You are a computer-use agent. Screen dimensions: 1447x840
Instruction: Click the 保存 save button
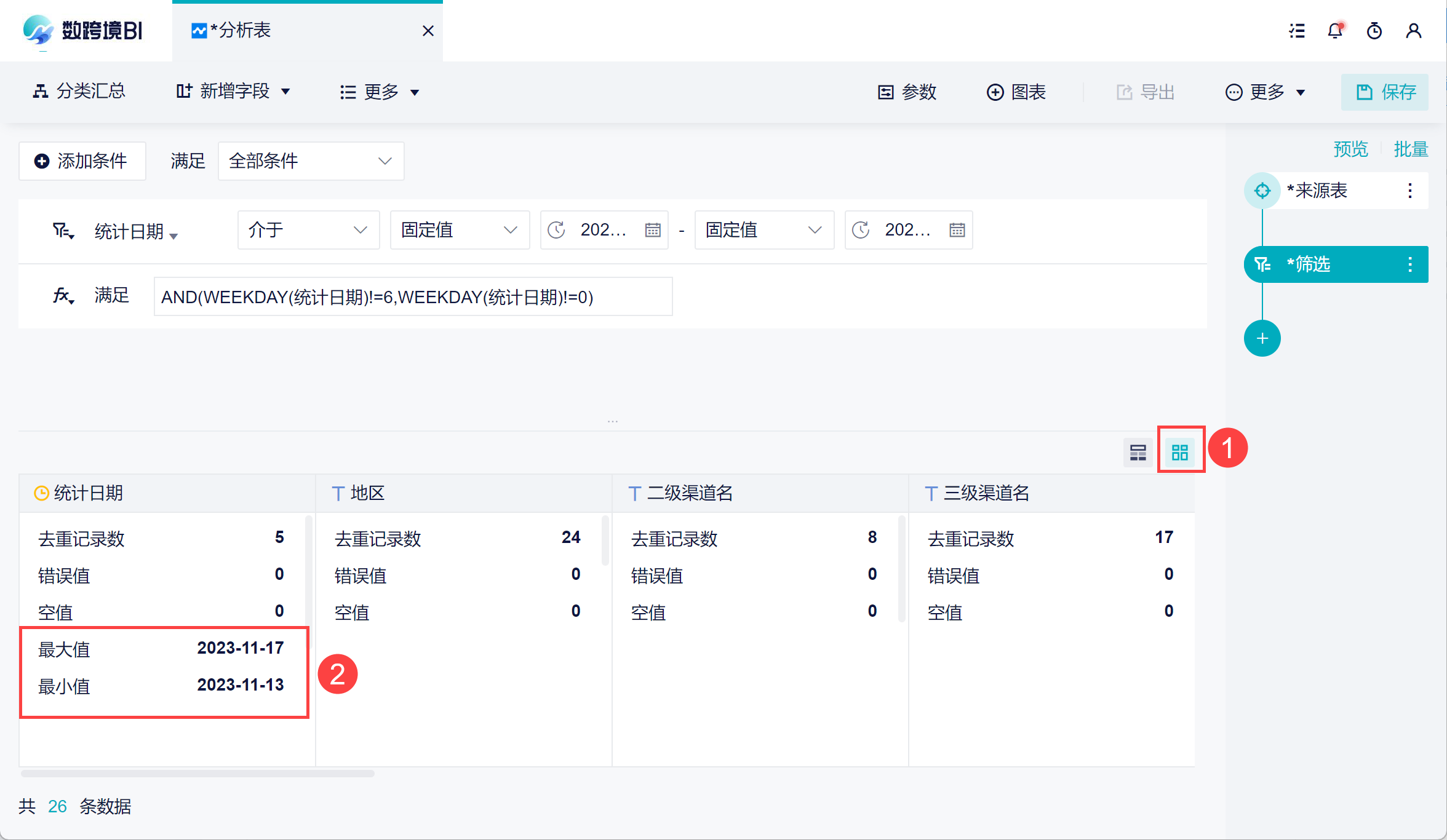pyautogui.click(x=1384, y=92)
